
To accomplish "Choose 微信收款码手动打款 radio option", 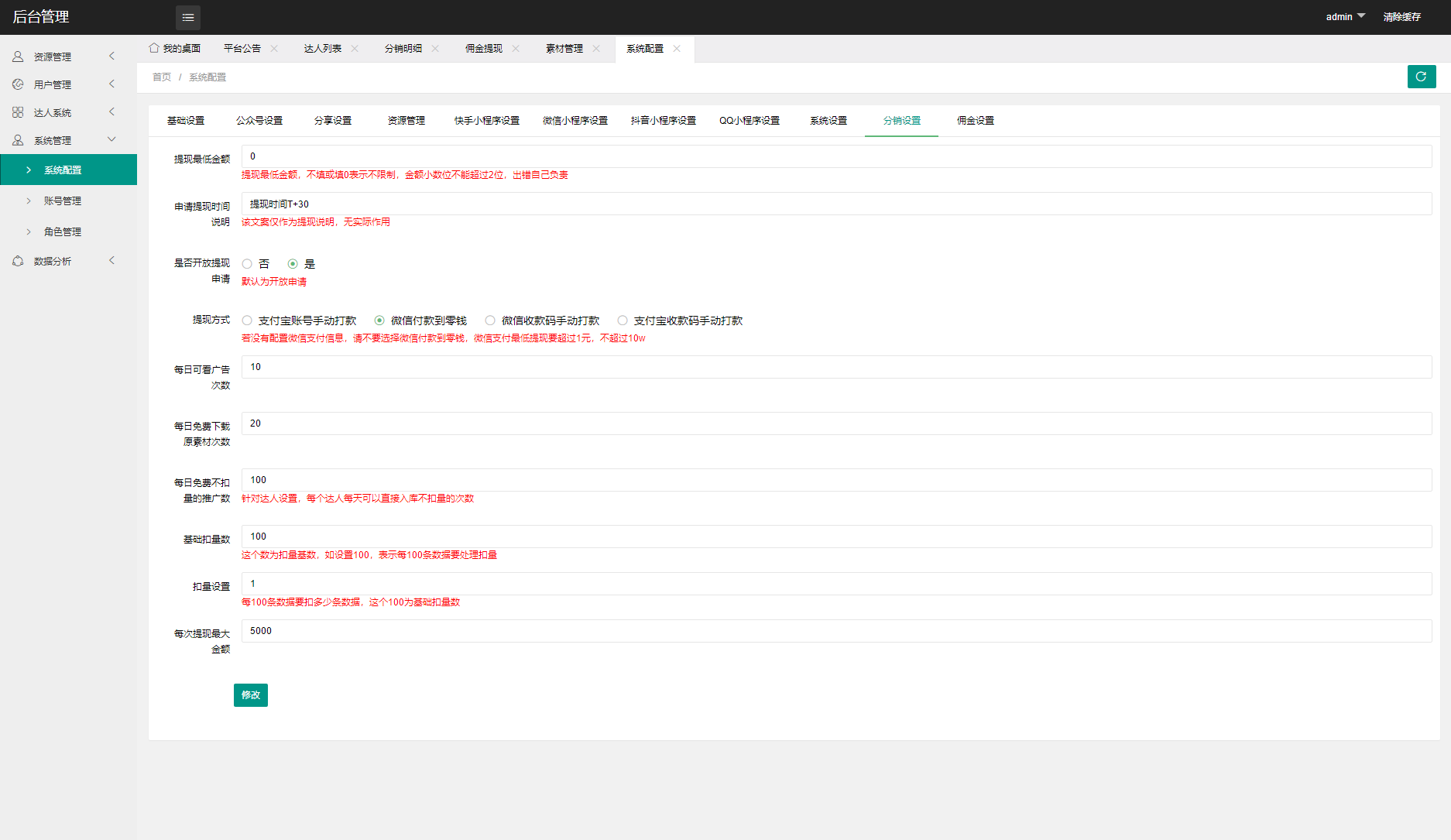I will (490, 321).
